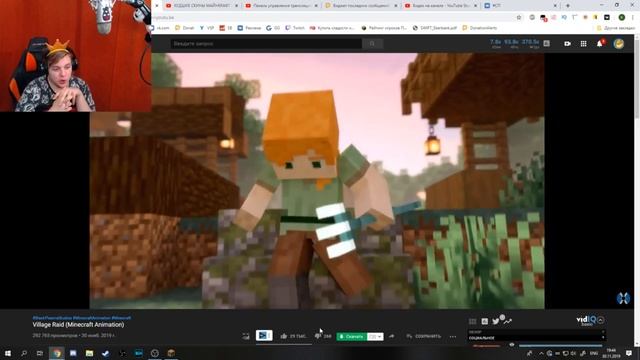Click the vidIQ square icon next to the grid icon

point(484,322)
